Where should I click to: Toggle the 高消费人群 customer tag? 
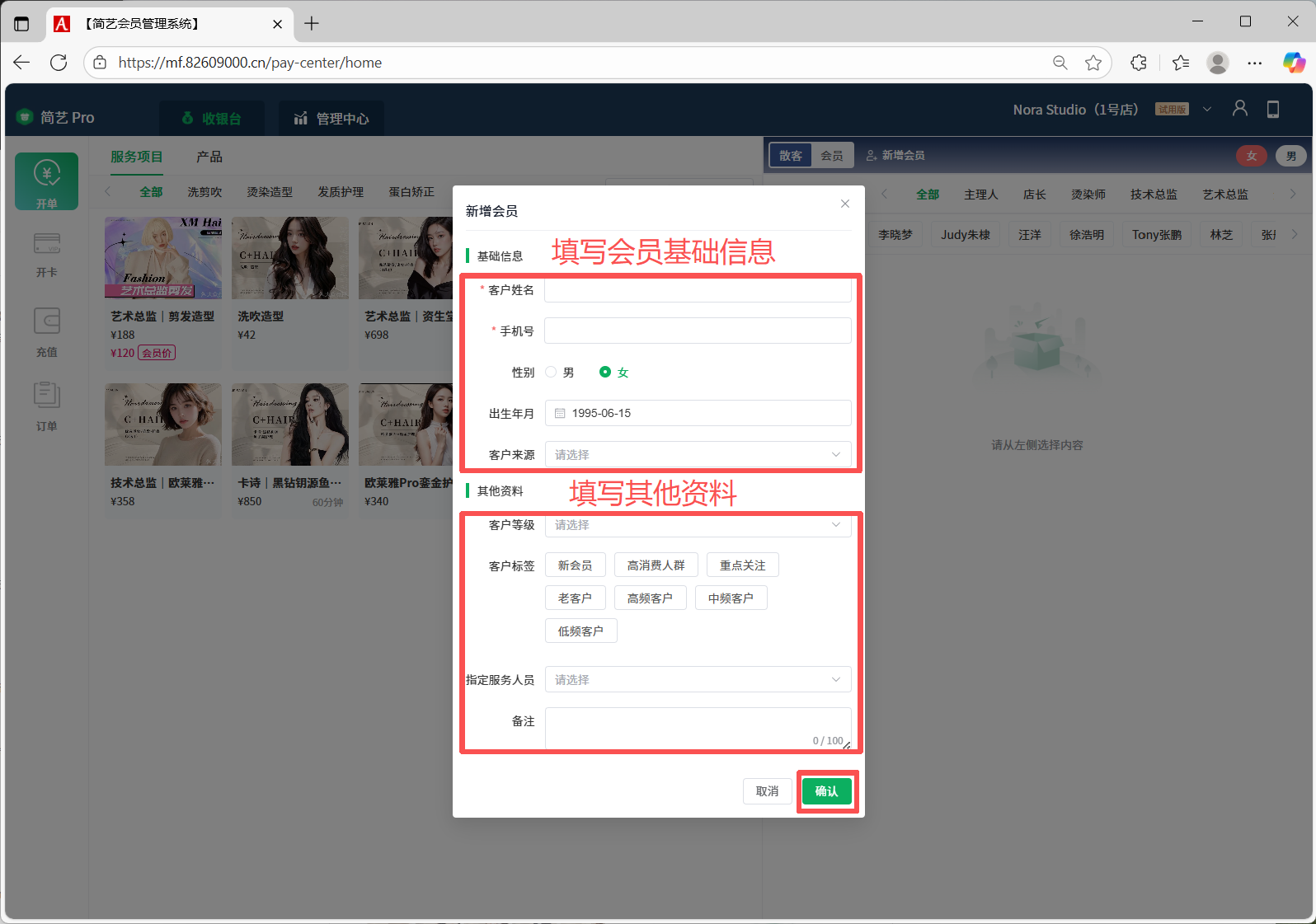coord(656,565)
